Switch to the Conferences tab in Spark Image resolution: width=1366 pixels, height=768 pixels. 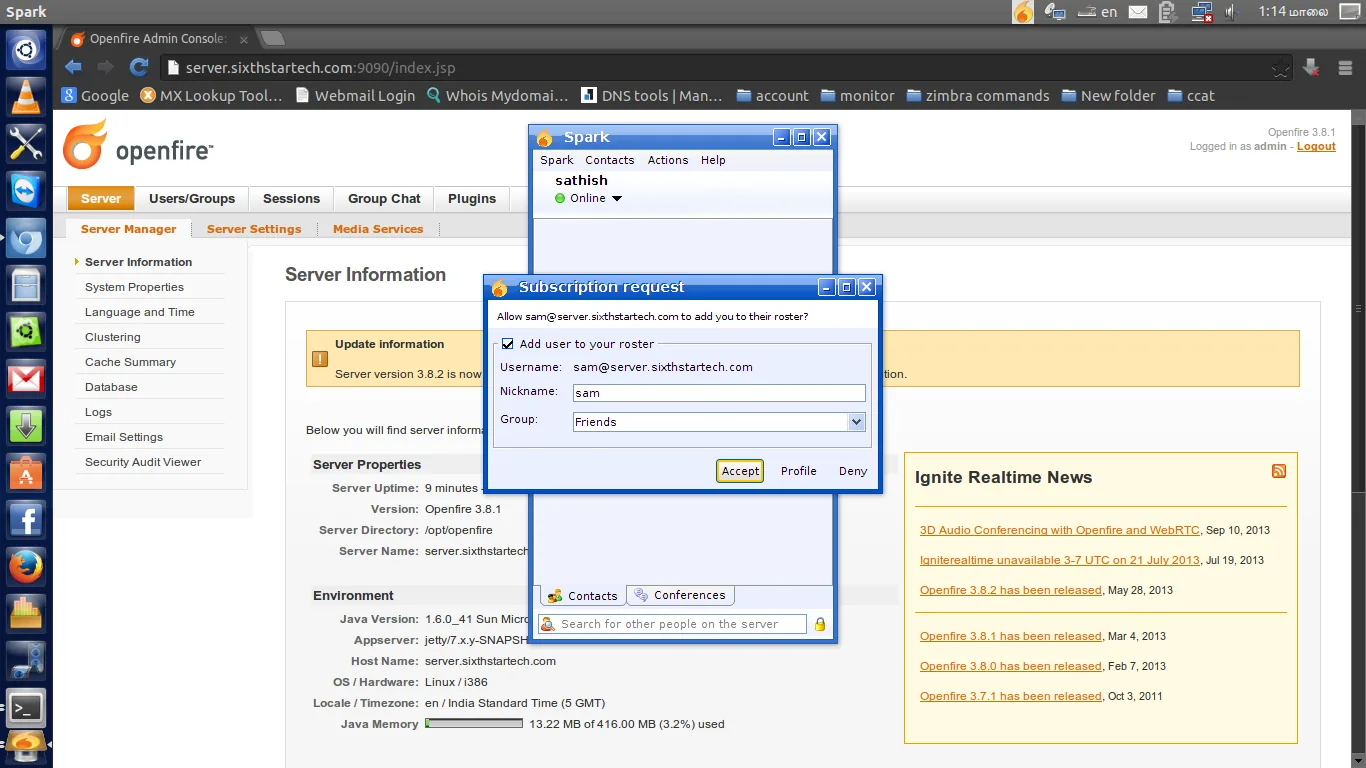(x=680, y=595)
